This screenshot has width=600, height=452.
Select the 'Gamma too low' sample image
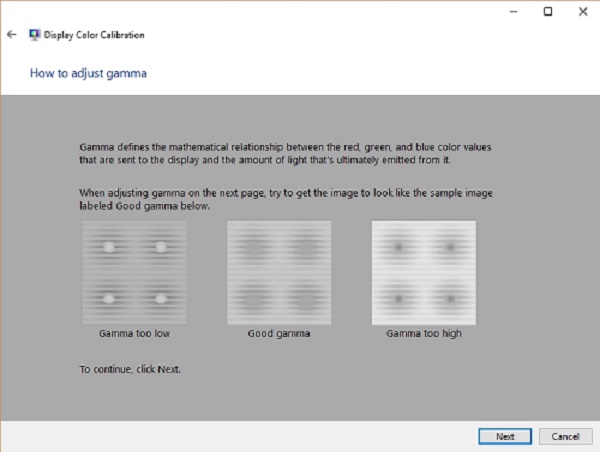[135, 273]
